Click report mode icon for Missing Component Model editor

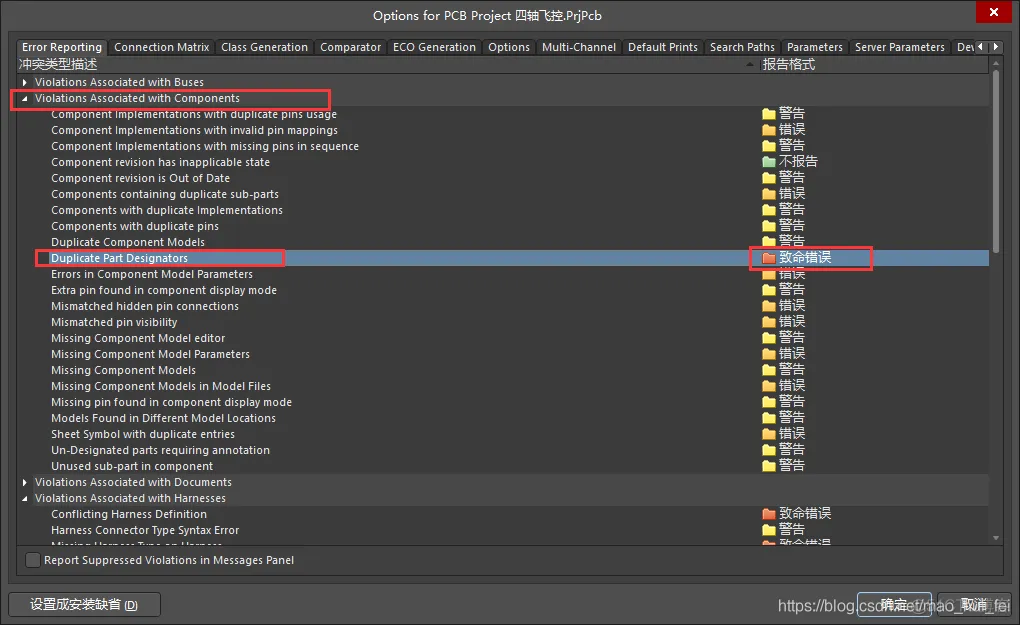[x=768, y=338]
